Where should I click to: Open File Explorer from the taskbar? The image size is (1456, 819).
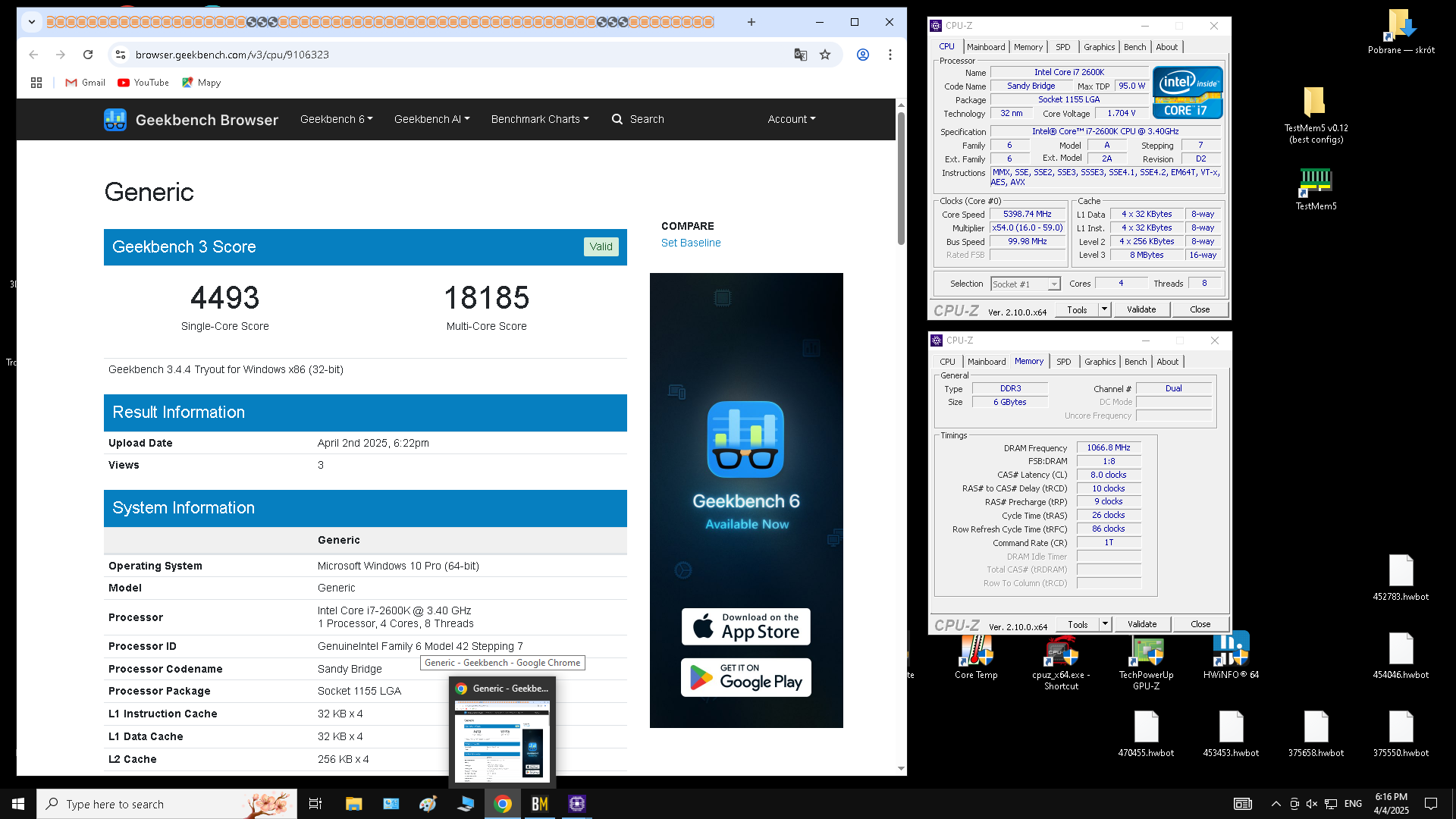(353, 804)
